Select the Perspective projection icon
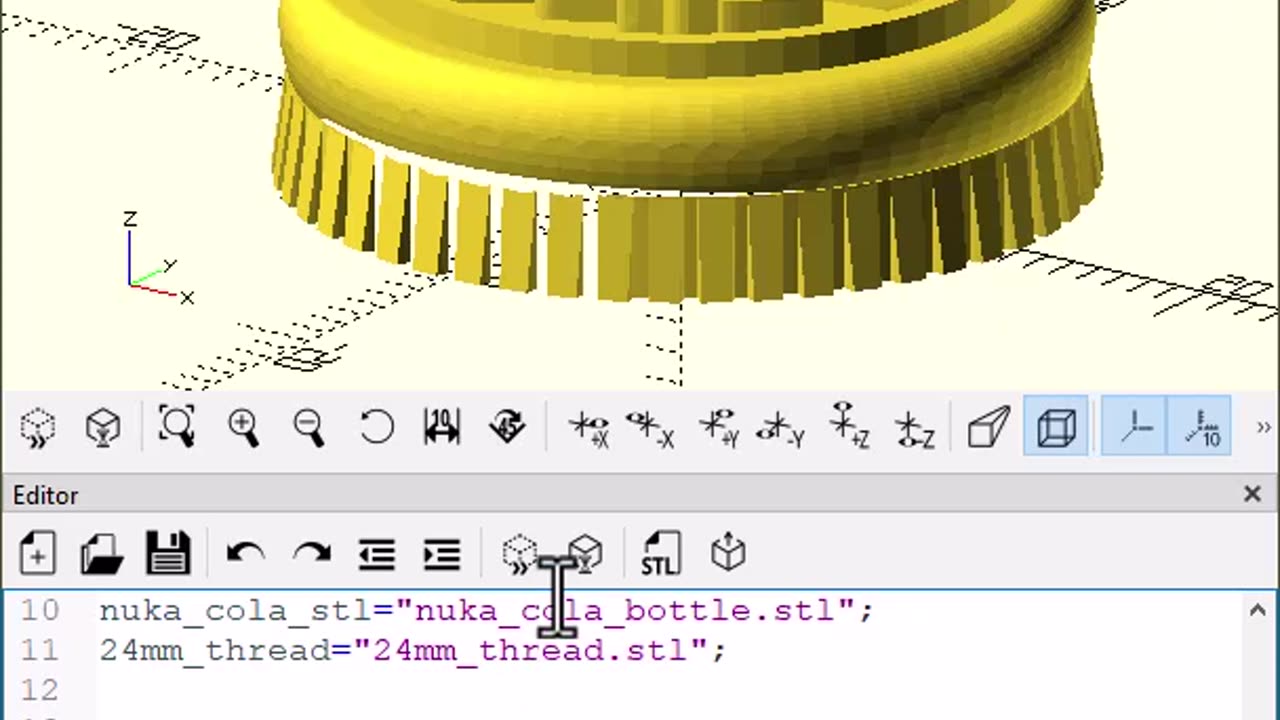Viewport: 1280px width, 720px height. [x=989, y=428]
